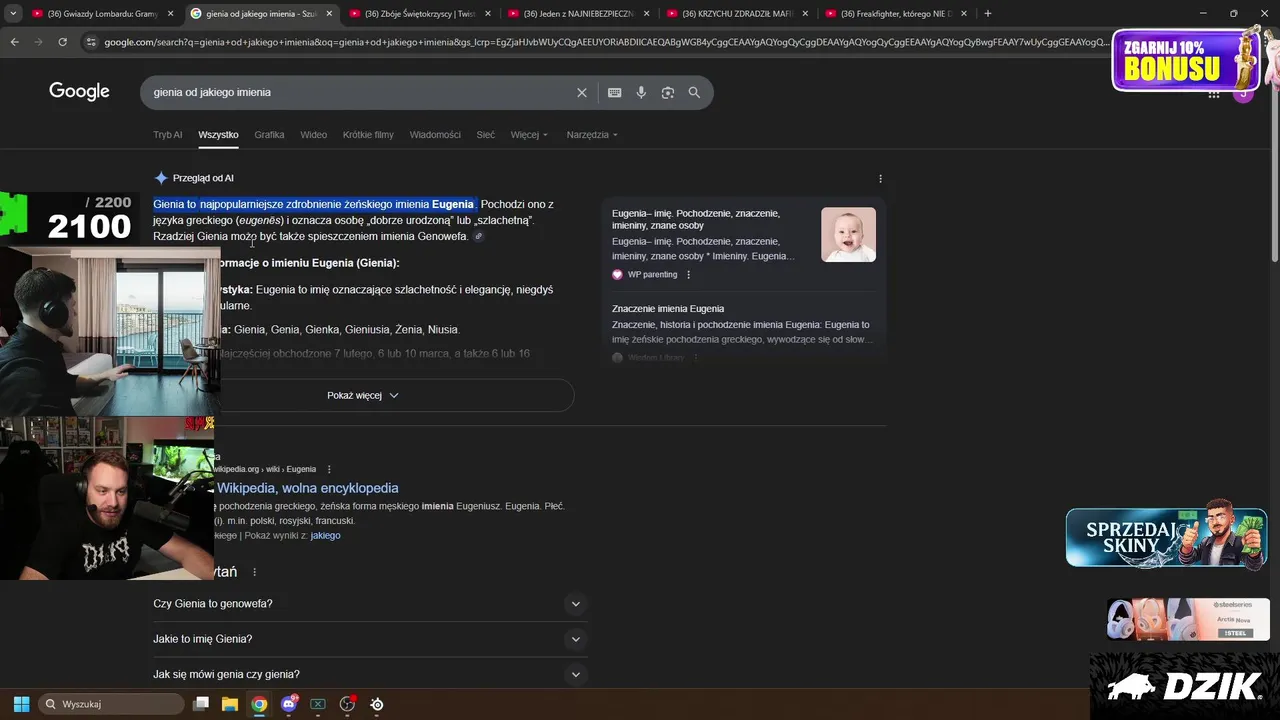Open the Windows Start menu
This screenshot has width=1280, height=720.
pos(21,704)
